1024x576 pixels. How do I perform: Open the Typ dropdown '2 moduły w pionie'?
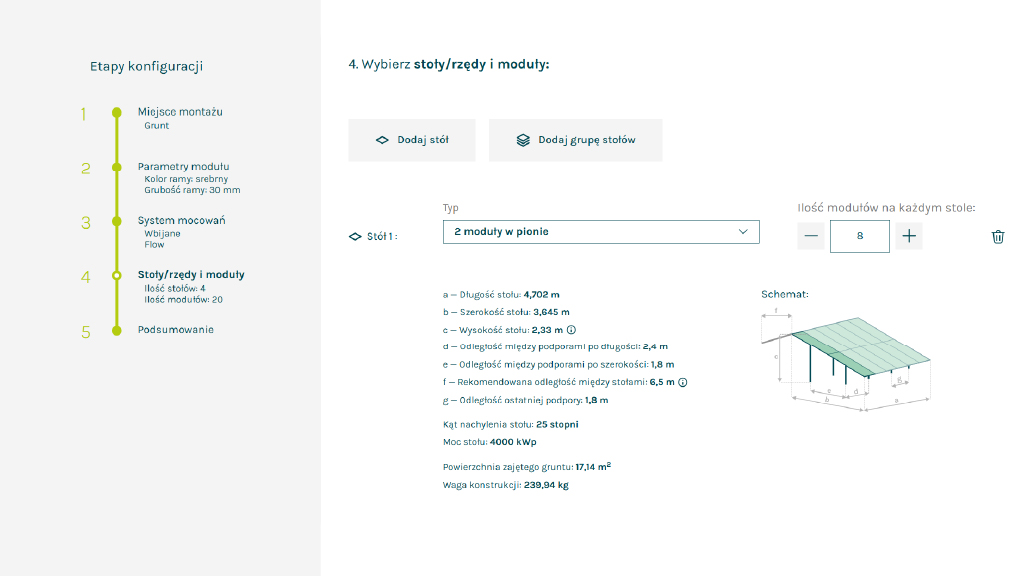pos(601,232)
